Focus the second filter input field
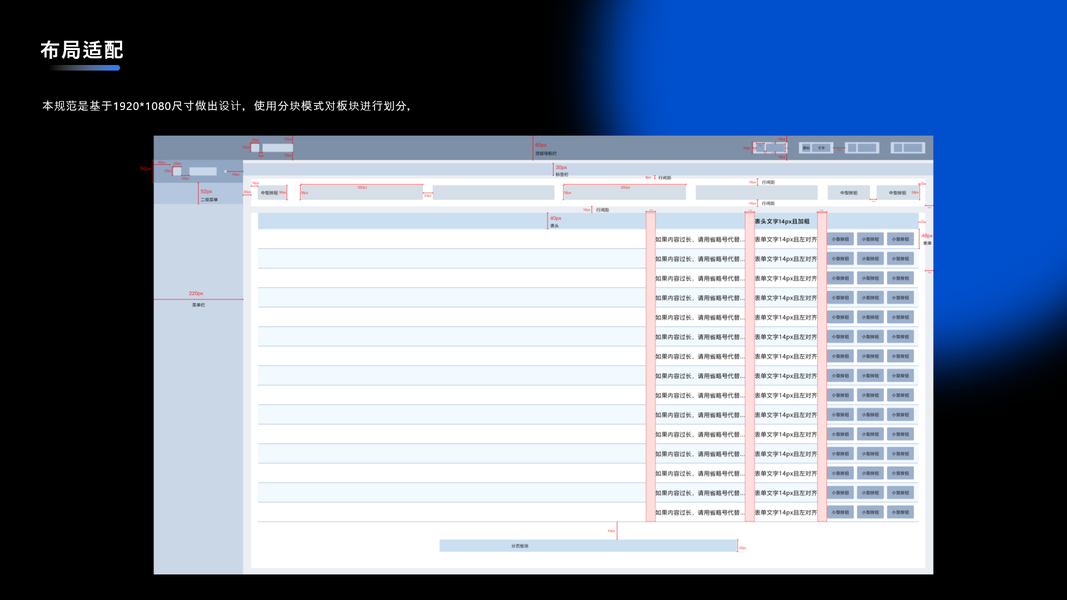The width and height of the screenshot is (1067, 600). click(493, 193)
